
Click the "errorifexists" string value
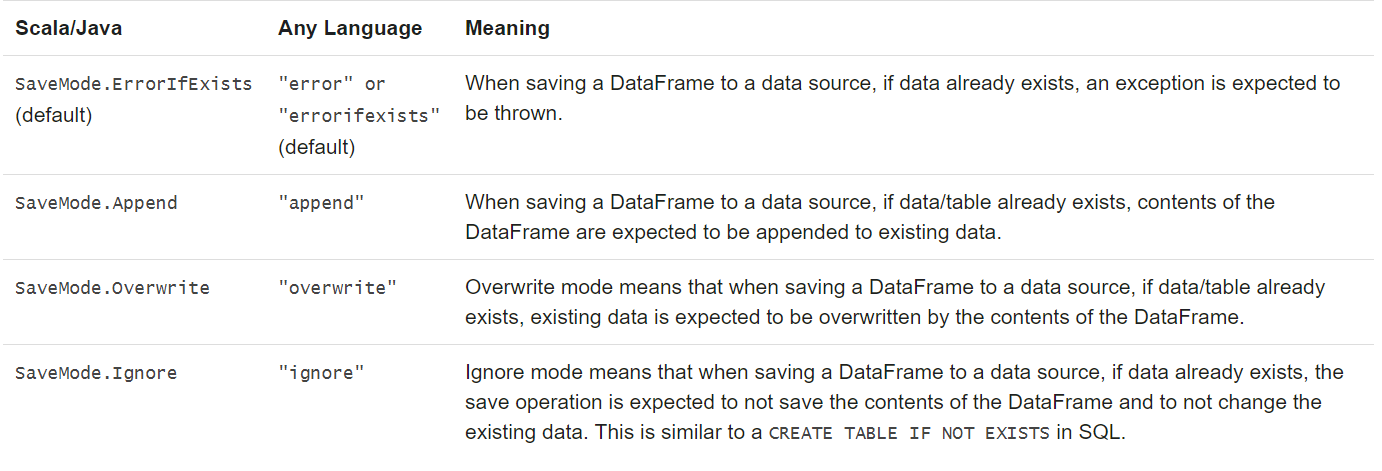click(x=359, y=116)
